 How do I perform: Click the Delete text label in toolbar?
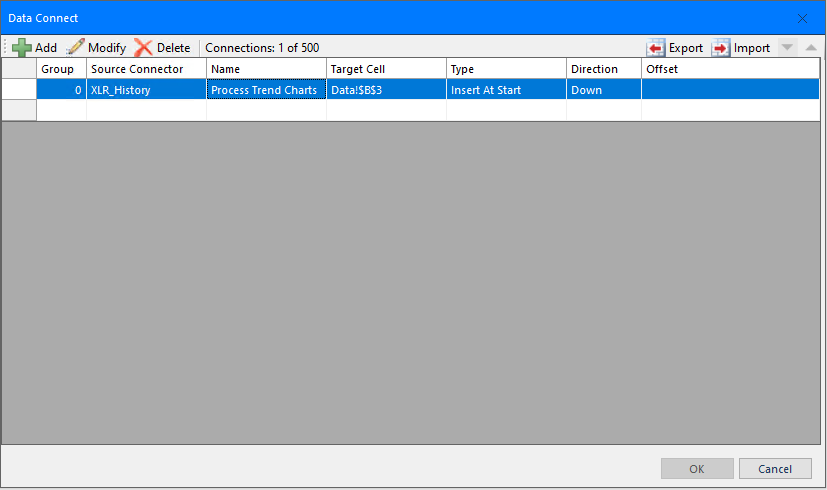(174, 48)
